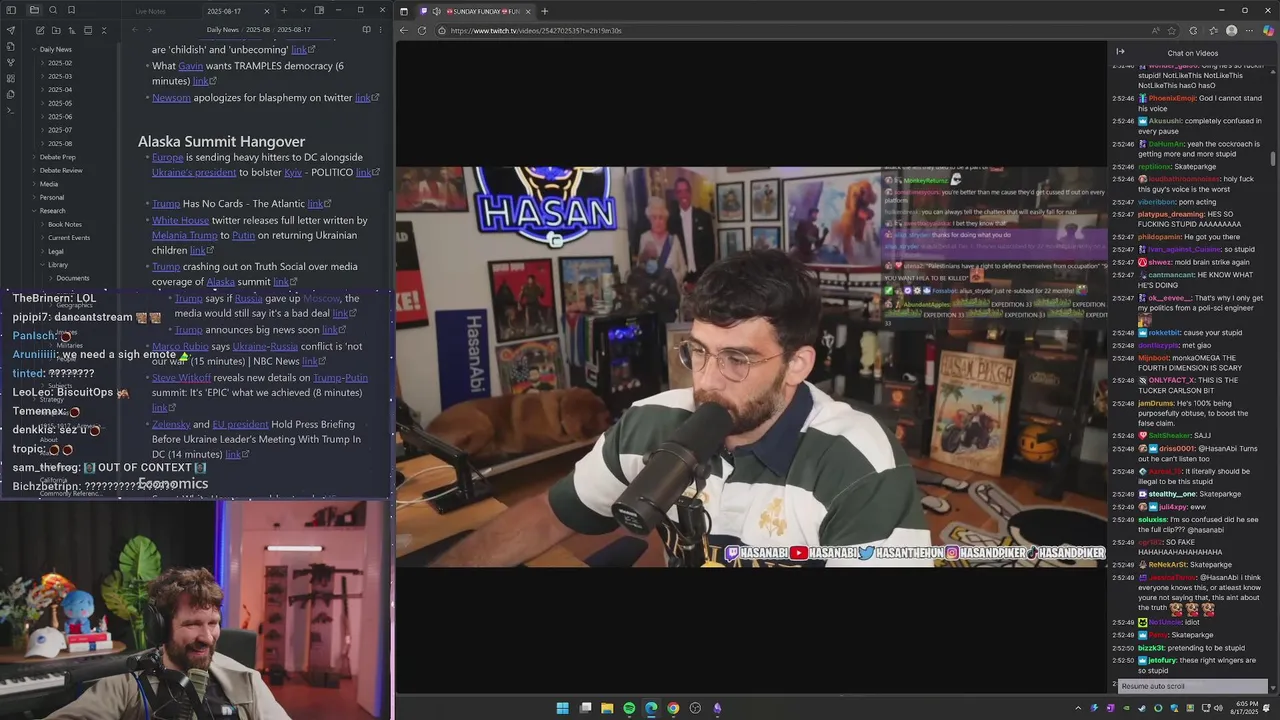Add this page to browser favorites

pos(1172,30)
